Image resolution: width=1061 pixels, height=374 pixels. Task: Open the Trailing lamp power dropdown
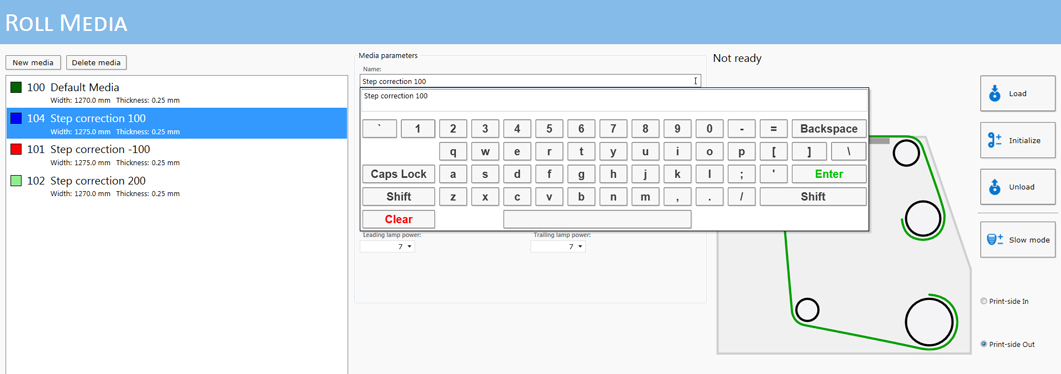pos(558,247)
